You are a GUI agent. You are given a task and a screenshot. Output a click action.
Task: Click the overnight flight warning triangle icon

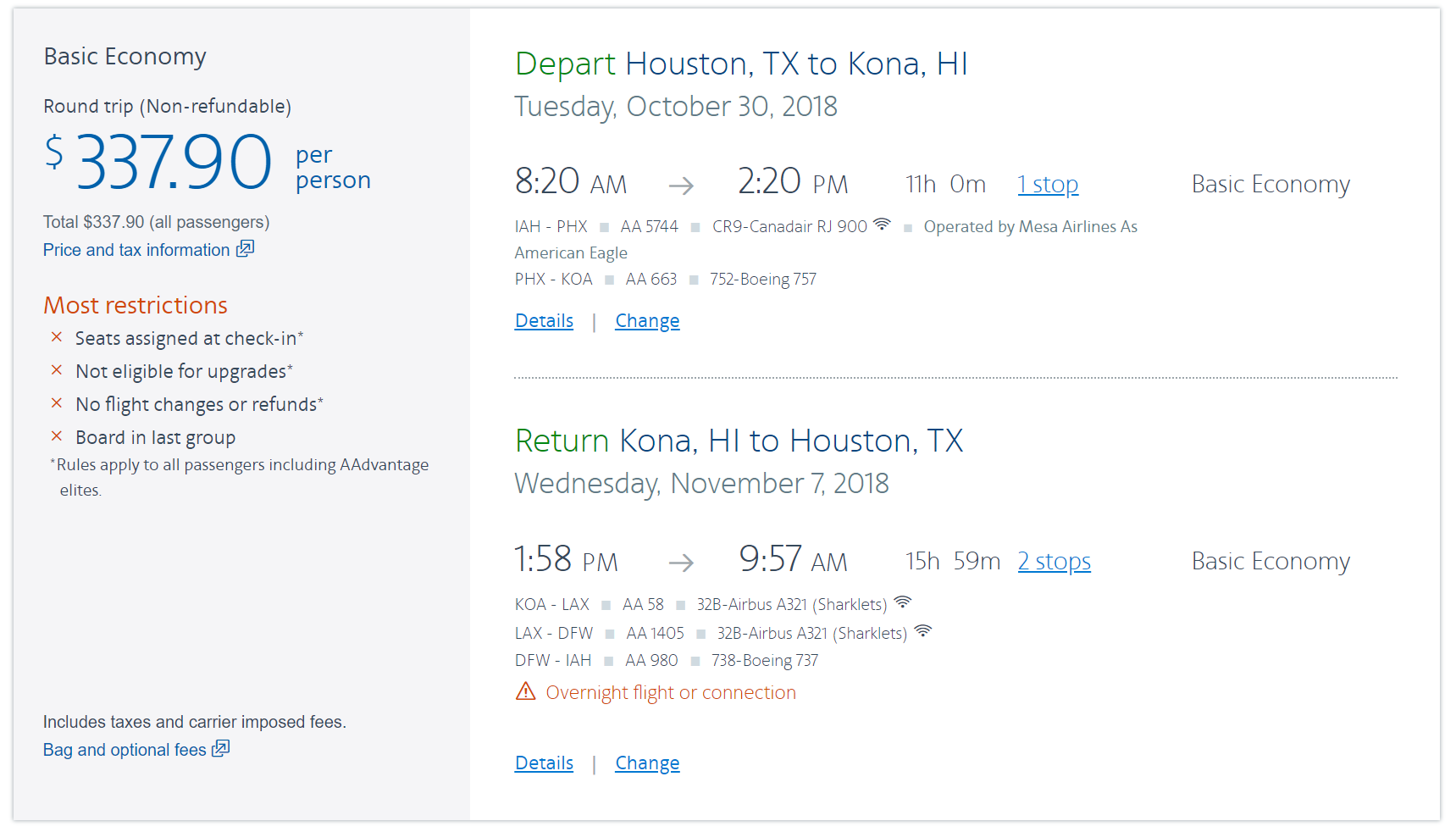(526, 691)
